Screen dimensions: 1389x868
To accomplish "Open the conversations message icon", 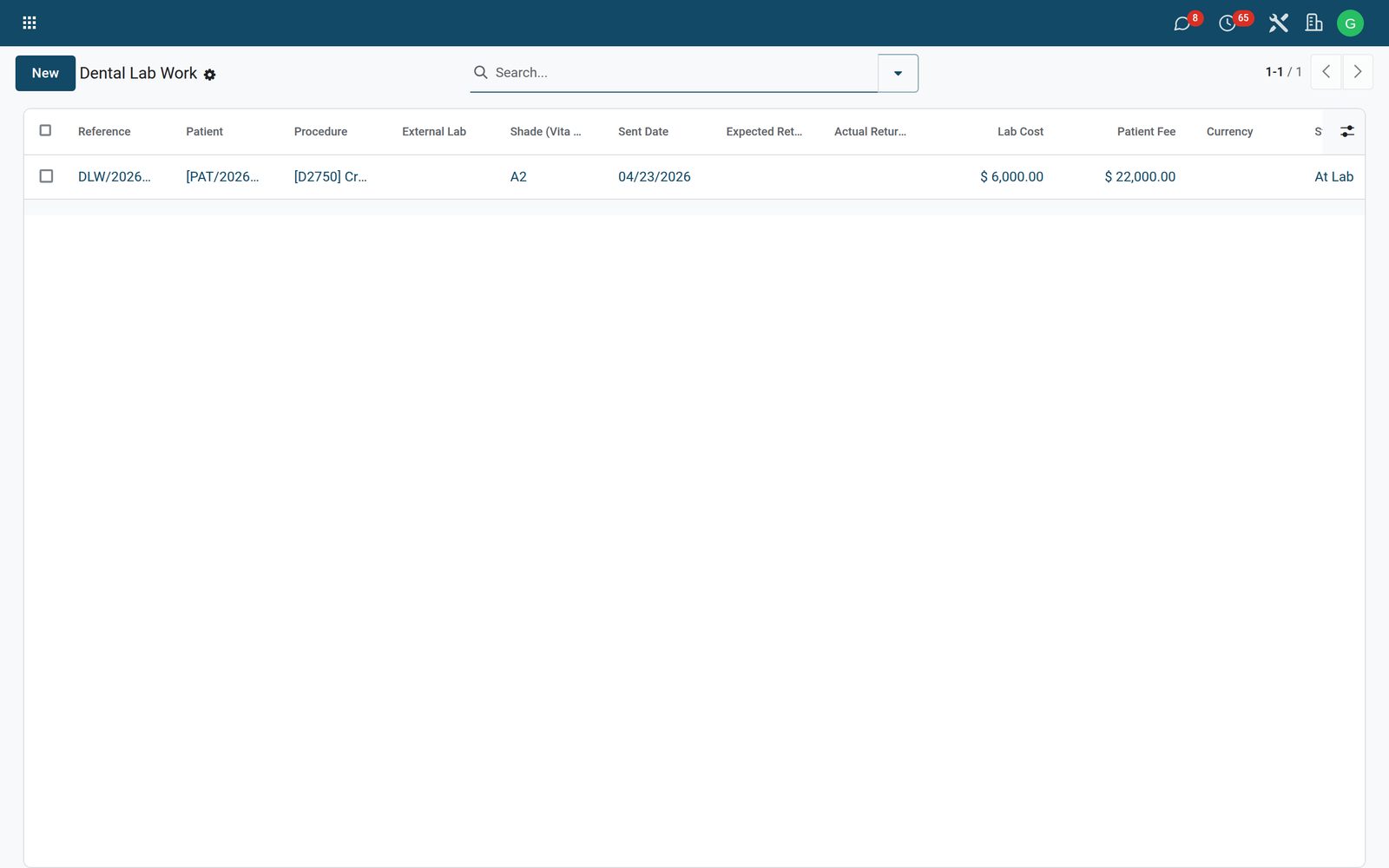I will point(1182,23).
